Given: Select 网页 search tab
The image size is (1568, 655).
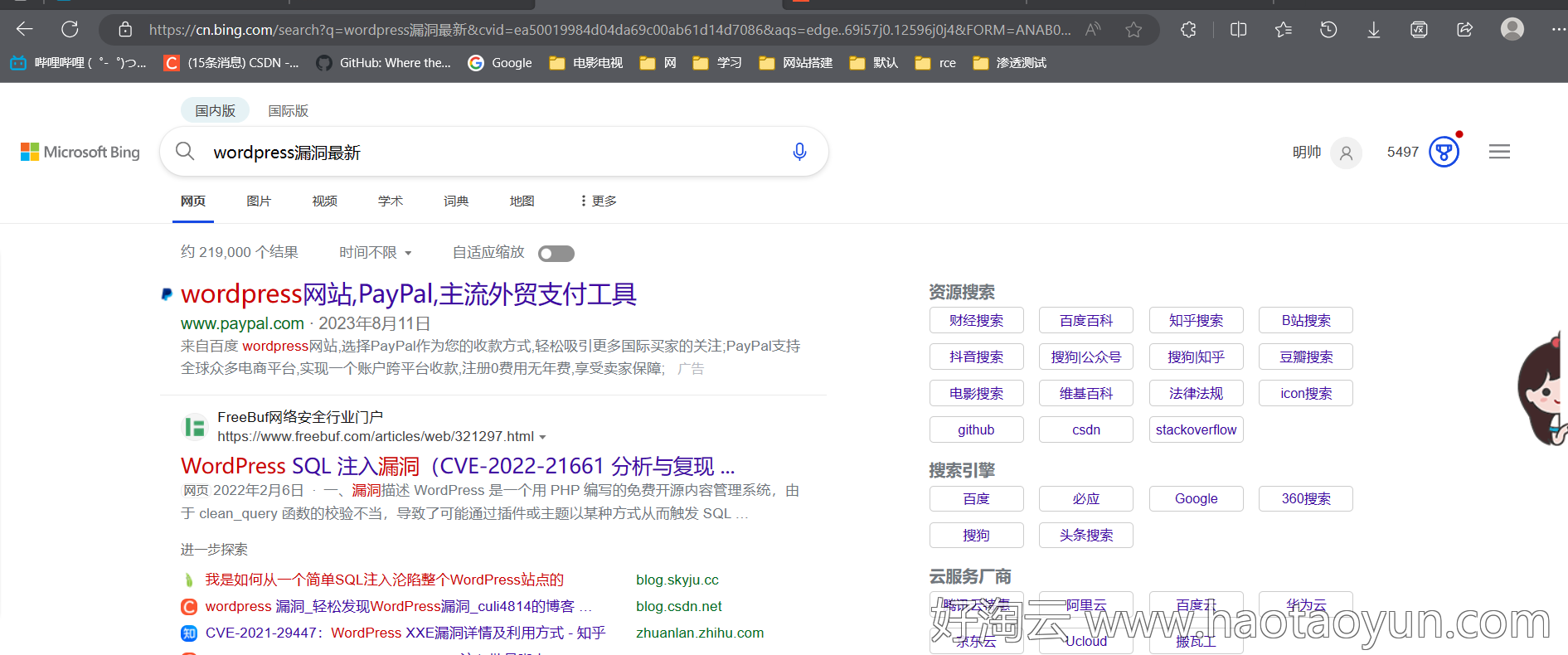Looking at the screenshot, I should tap(193, 201).
